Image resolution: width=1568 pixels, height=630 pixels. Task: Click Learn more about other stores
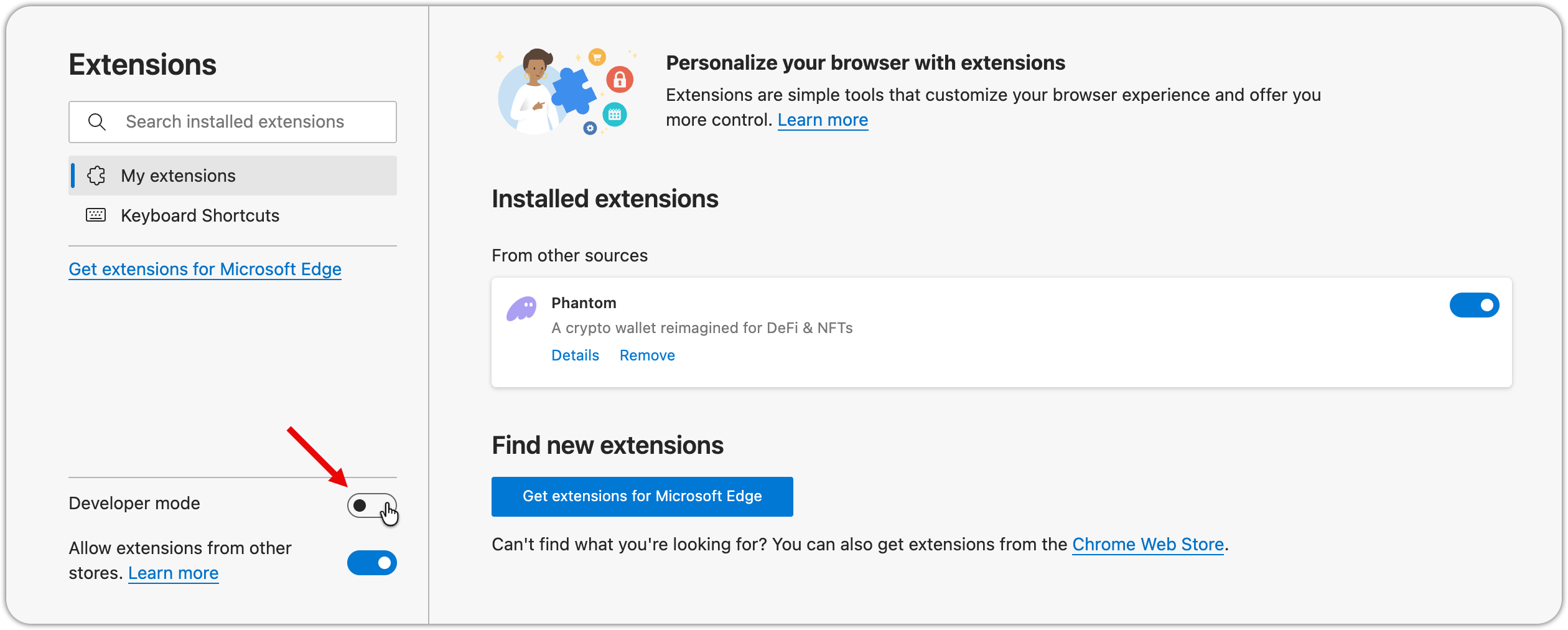(x=173, y=573)
